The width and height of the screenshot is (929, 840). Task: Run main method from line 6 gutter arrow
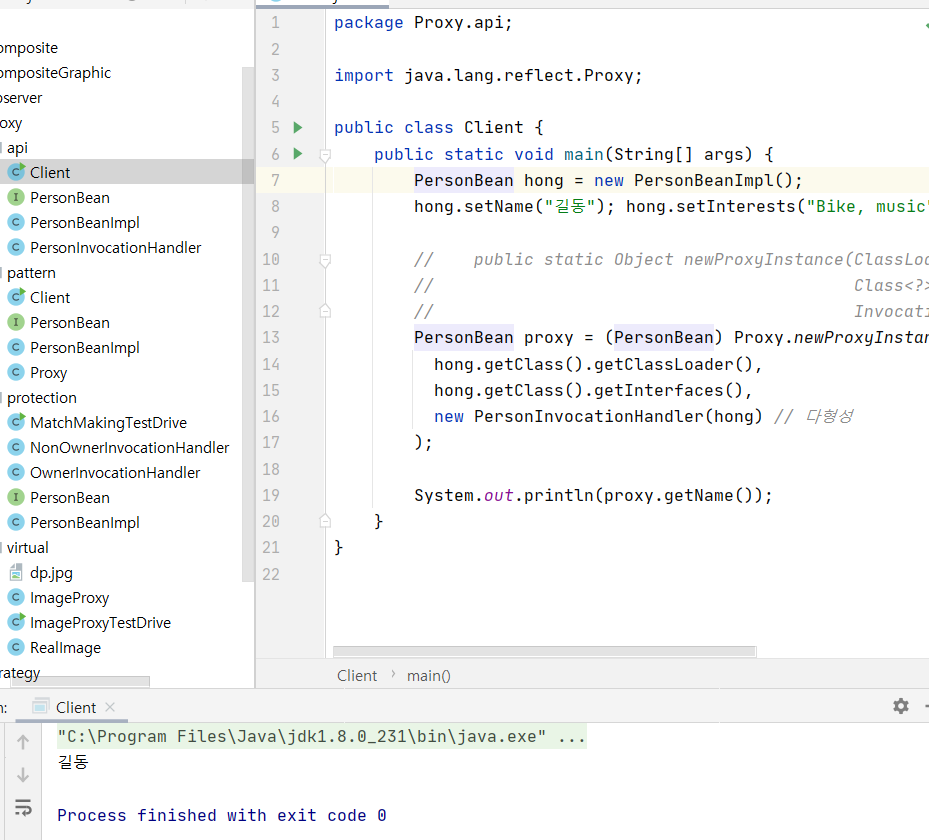[298, 154]
